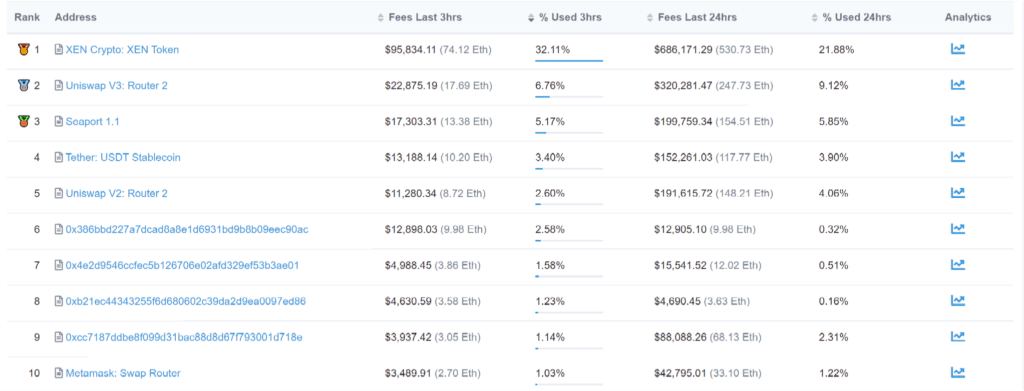Open the Seaport 1.1 address link

click(92, 121)
